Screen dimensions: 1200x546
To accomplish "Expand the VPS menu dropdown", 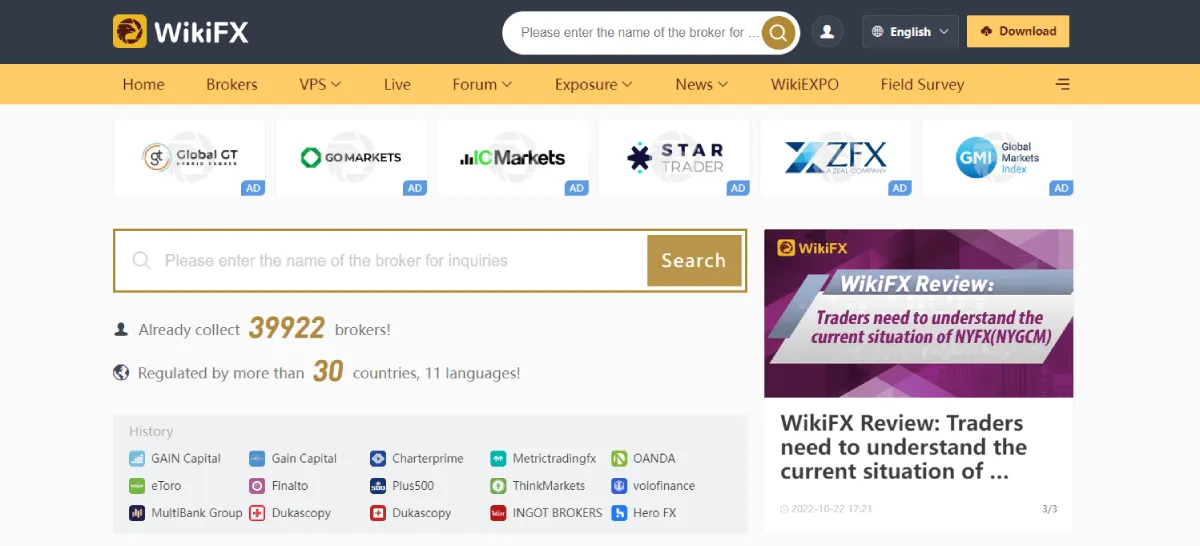I will pyautogui.click(x=320, y=85).
